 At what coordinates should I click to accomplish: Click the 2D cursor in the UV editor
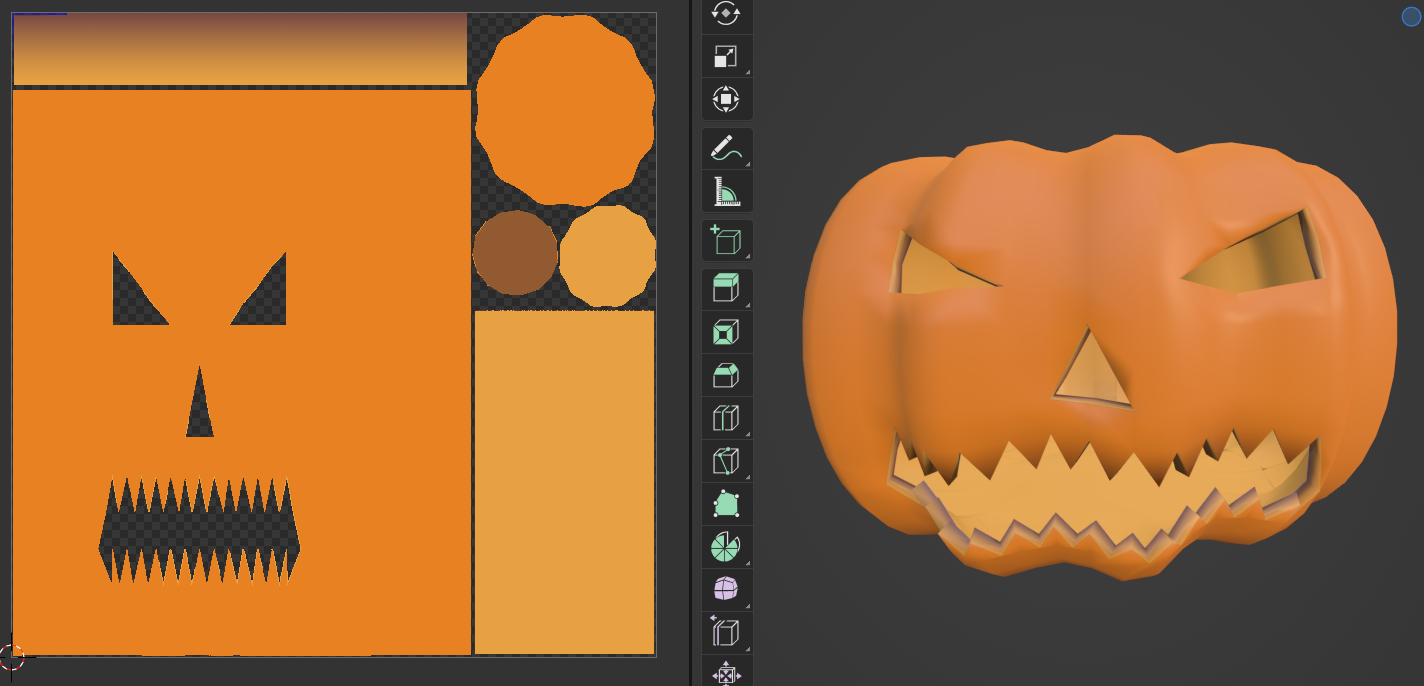tap(11, 657)
